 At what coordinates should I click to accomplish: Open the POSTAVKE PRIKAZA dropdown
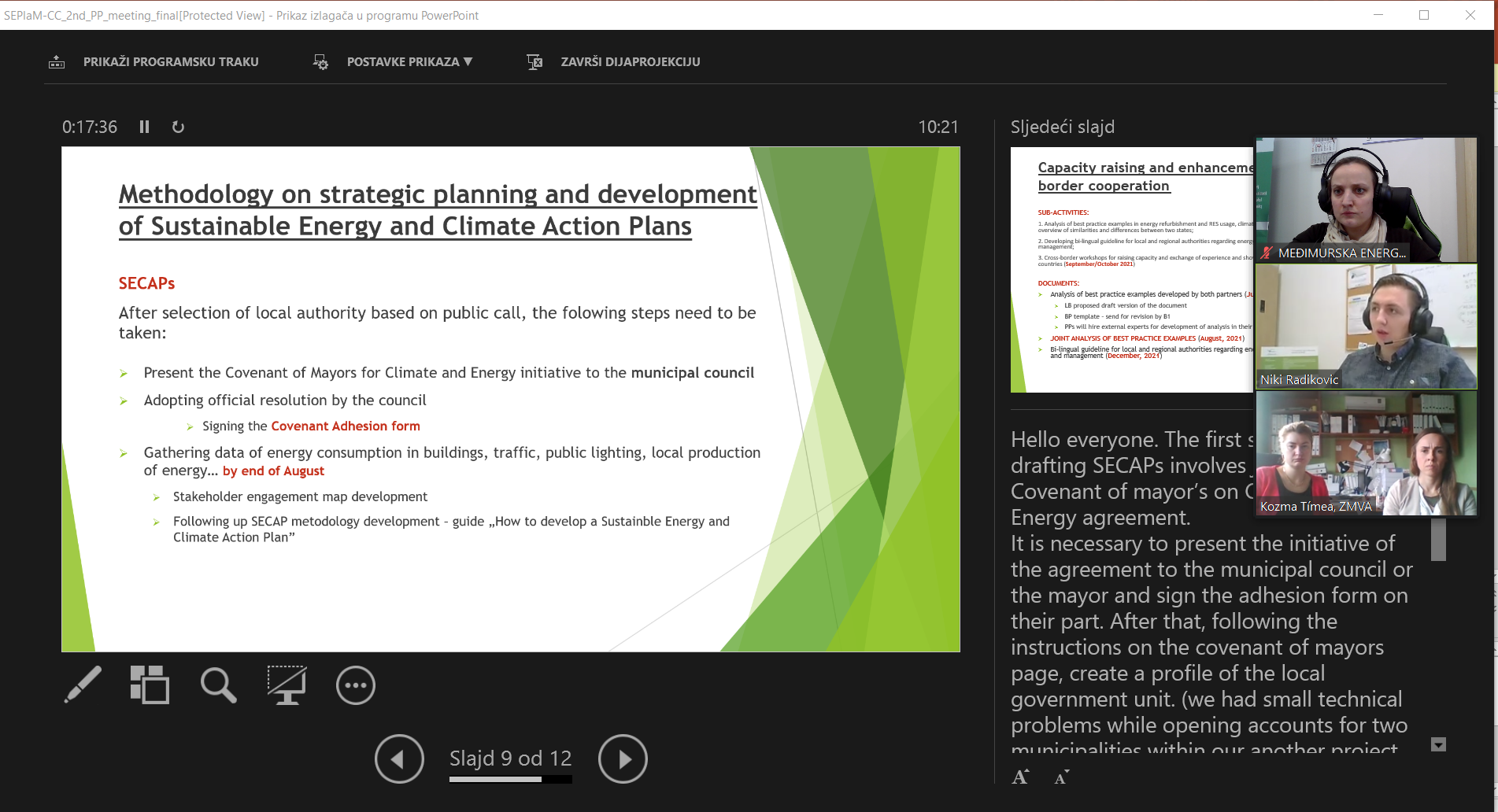click(409, 62)
